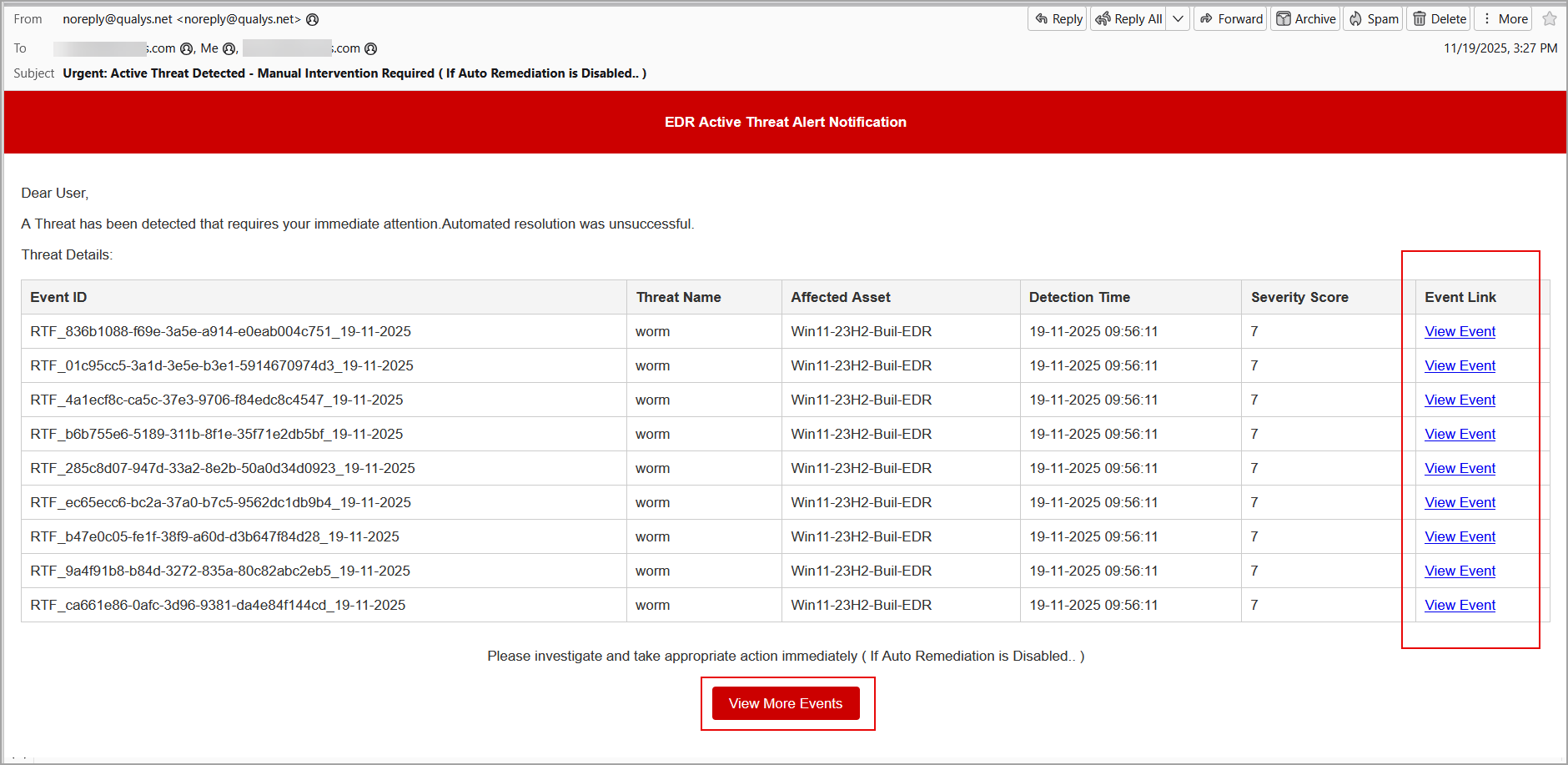Open View Event link for RTF_ca661e86 event
The image size is (1568, 765).
(x=1460, y=606)
